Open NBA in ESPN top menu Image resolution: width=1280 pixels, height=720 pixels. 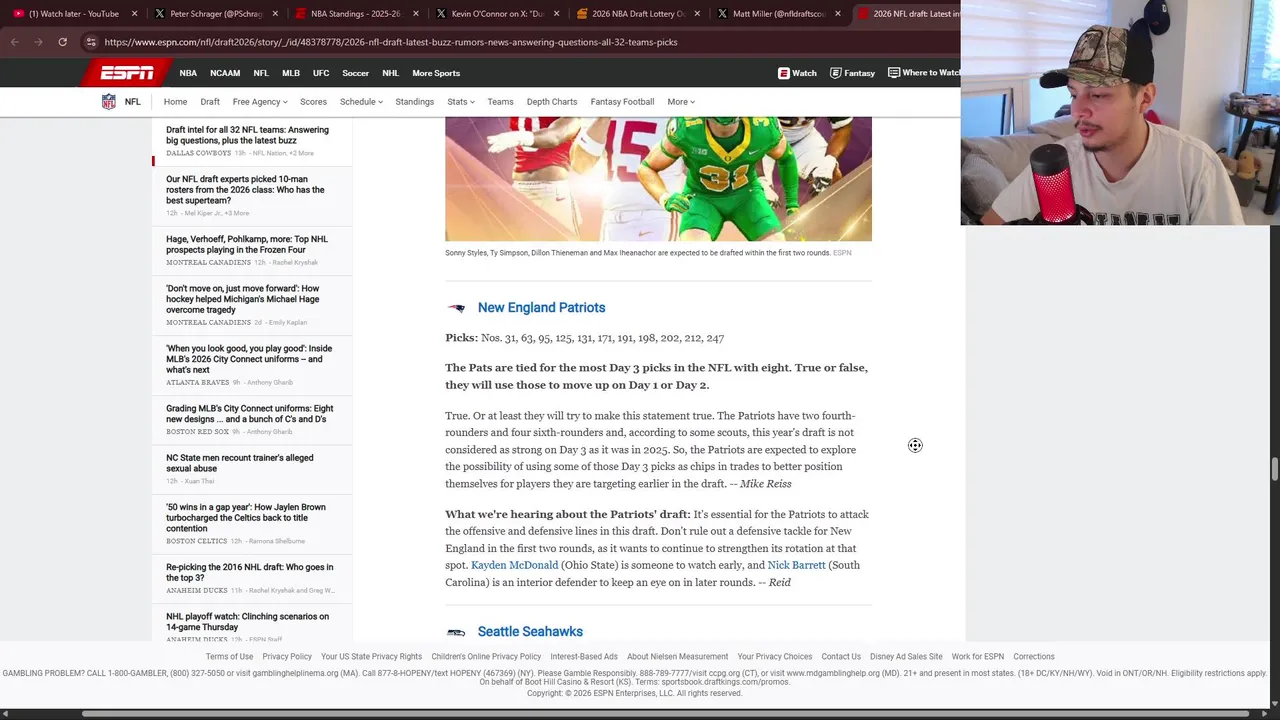[x=188, y=73]
